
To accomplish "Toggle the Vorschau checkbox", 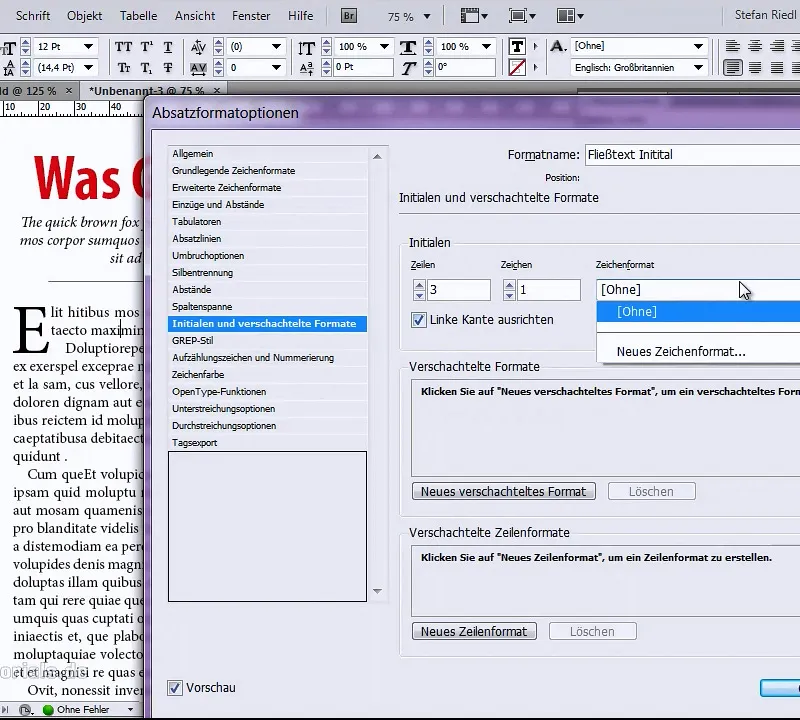I will (x=174, y=688).
